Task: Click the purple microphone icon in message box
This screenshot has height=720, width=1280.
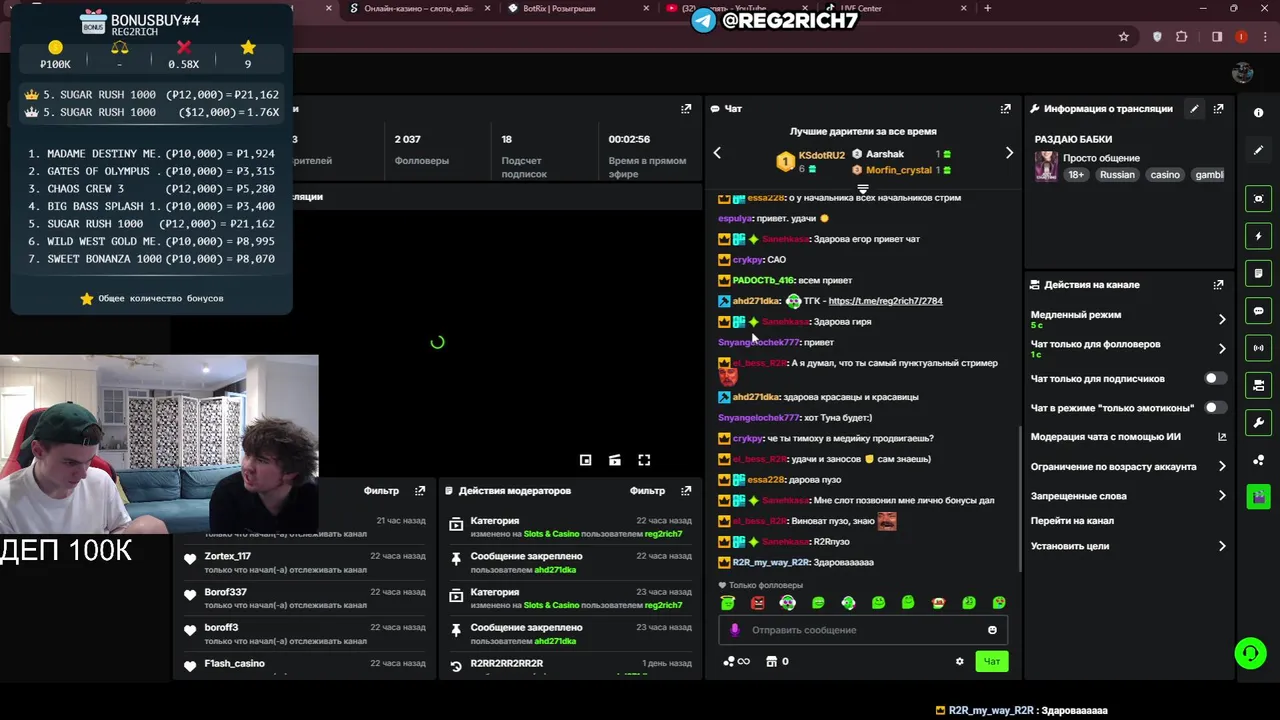Action: click(735, 630)
